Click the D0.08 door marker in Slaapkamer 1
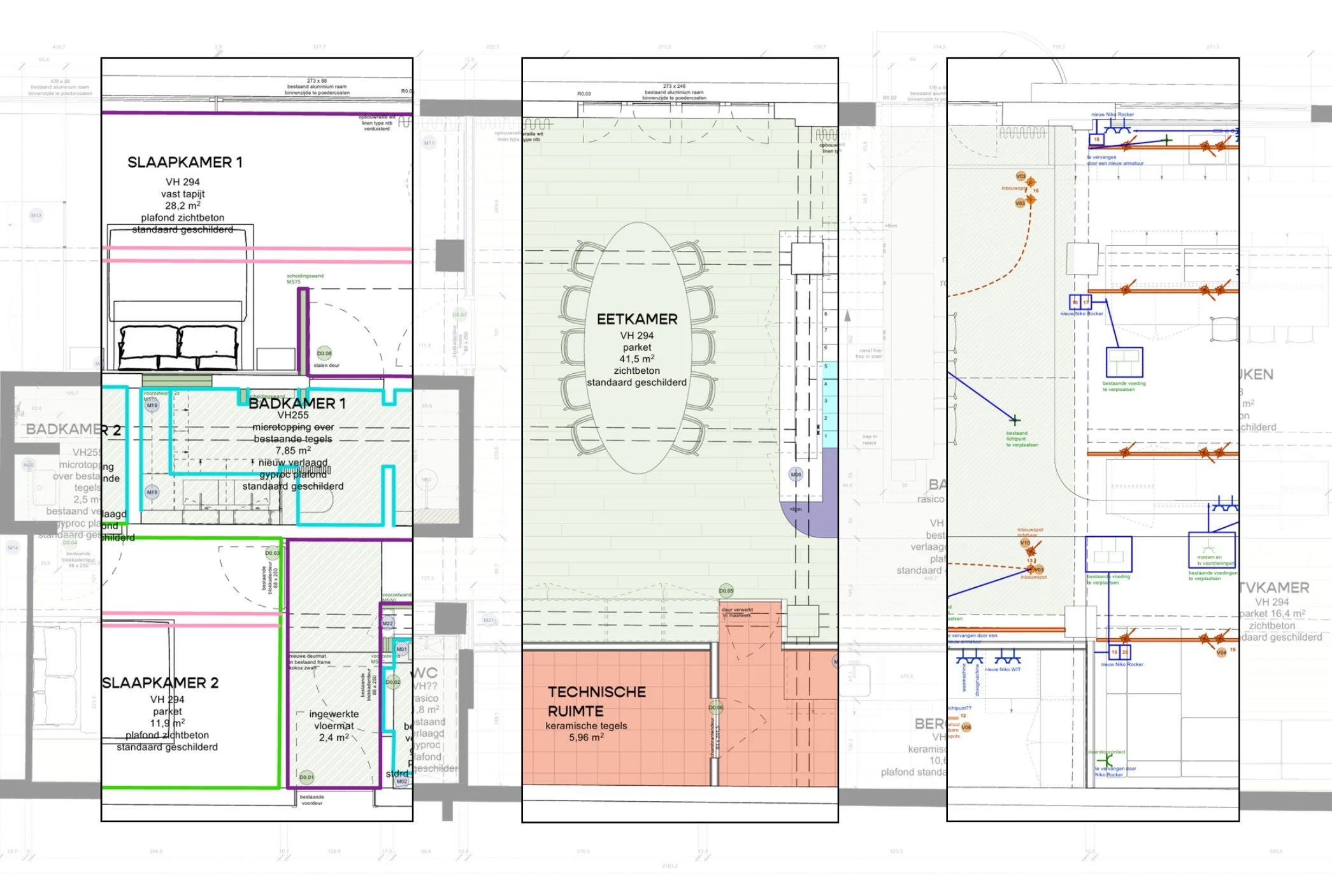This screenshot has height=896, width=1332. click(324, 353)
